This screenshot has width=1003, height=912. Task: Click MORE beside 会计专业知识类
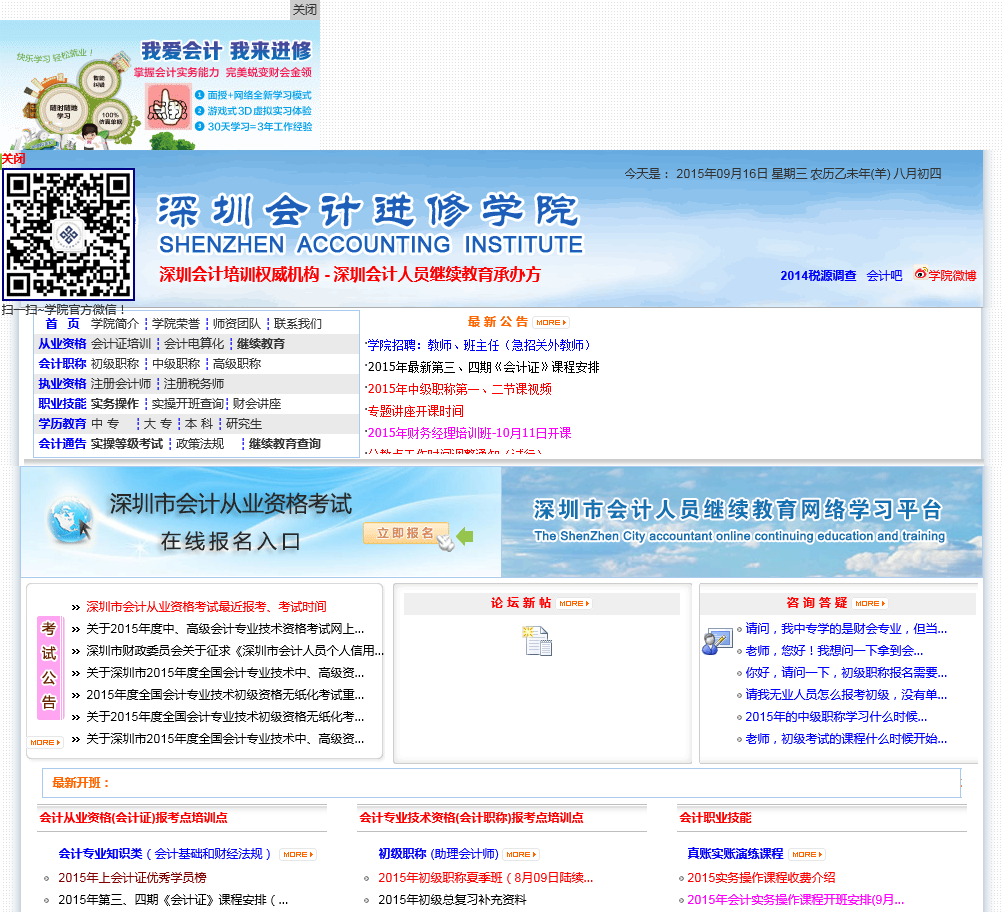tap(298, 854)
